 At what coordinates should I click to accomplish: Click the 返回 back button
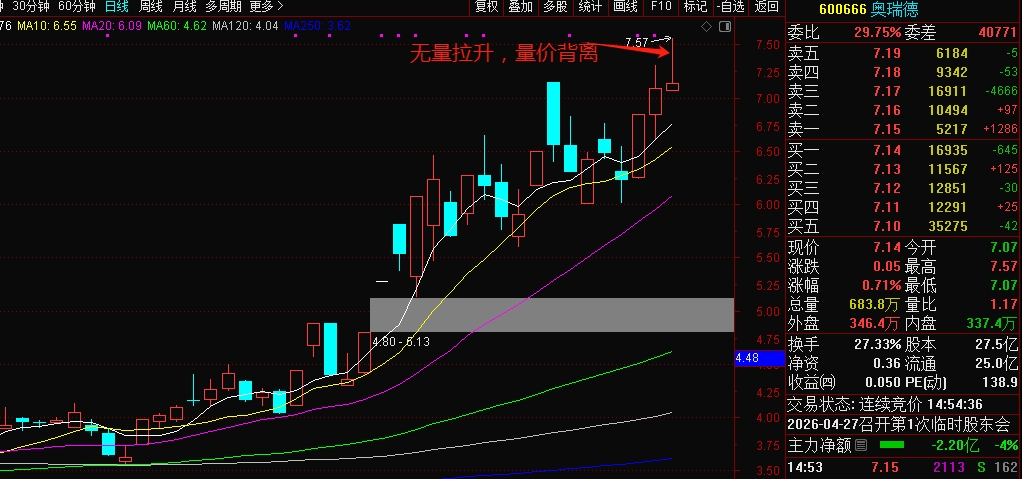pyautogui.click(x=766, y=7)
